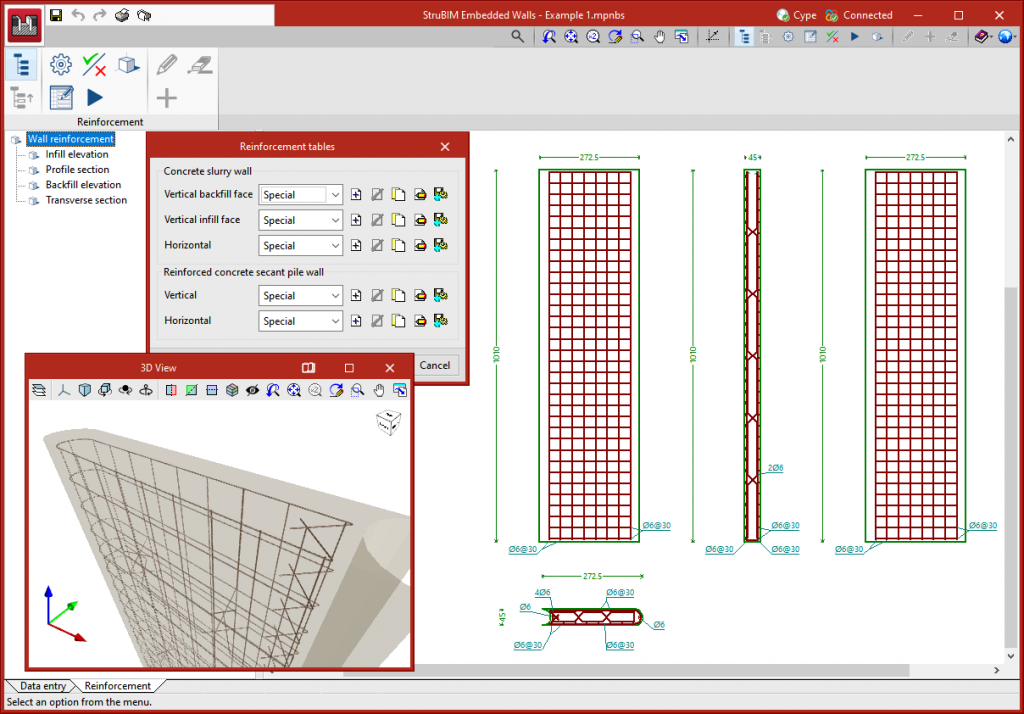Click the print icon in the title bar

122,15
